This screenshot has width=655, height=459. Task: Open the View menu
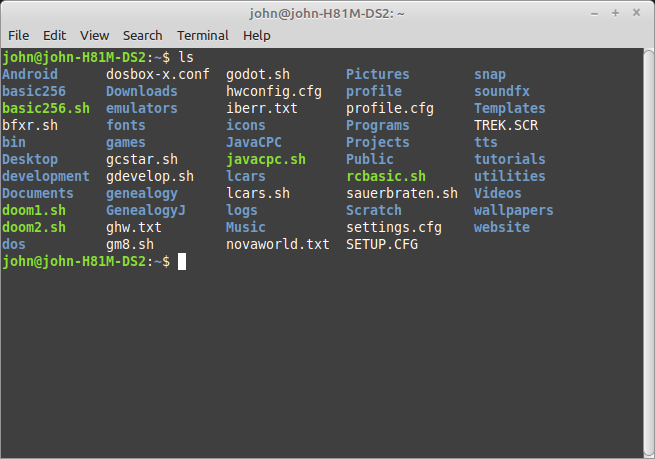[x=94, y=35]
